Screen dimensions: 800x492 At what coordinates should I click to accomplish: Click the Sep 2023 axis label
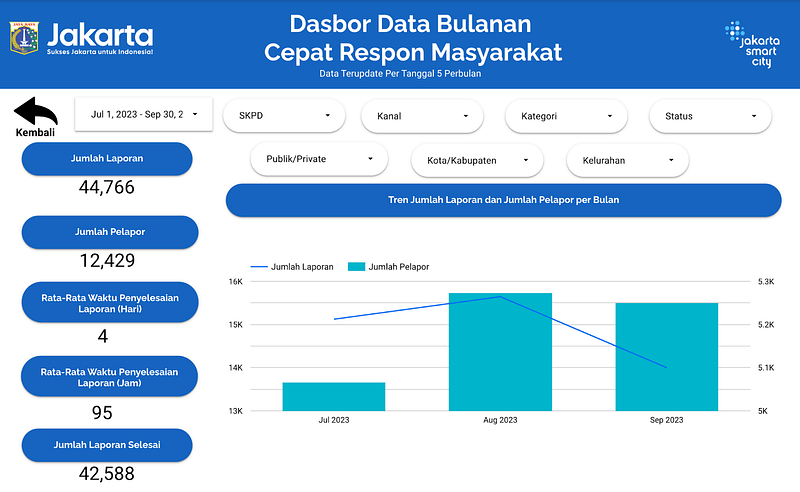pos(666,420)
